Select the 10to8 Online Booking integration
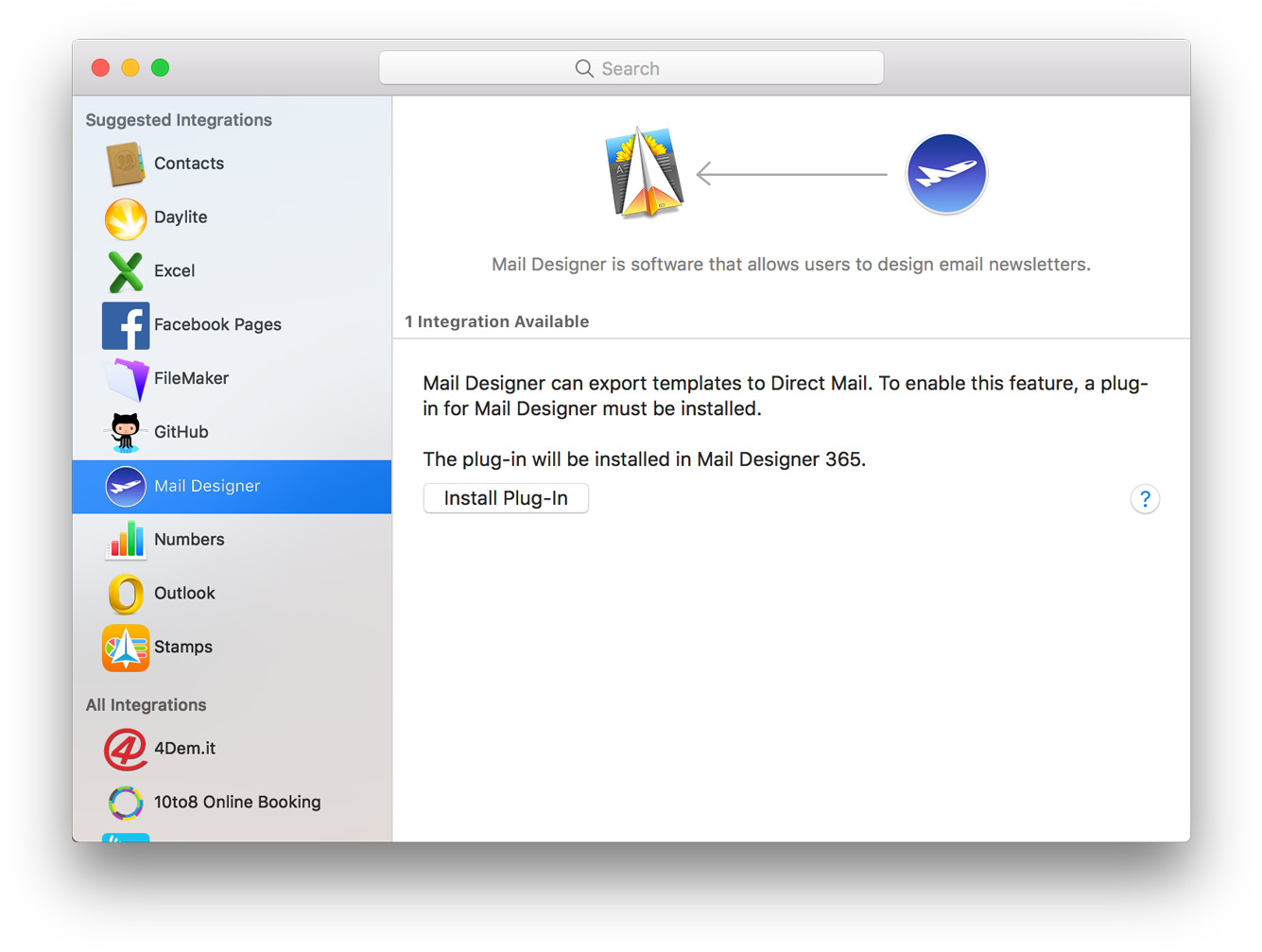The height and width of the screenshot is (952, 1262). (x=126, y=802)
